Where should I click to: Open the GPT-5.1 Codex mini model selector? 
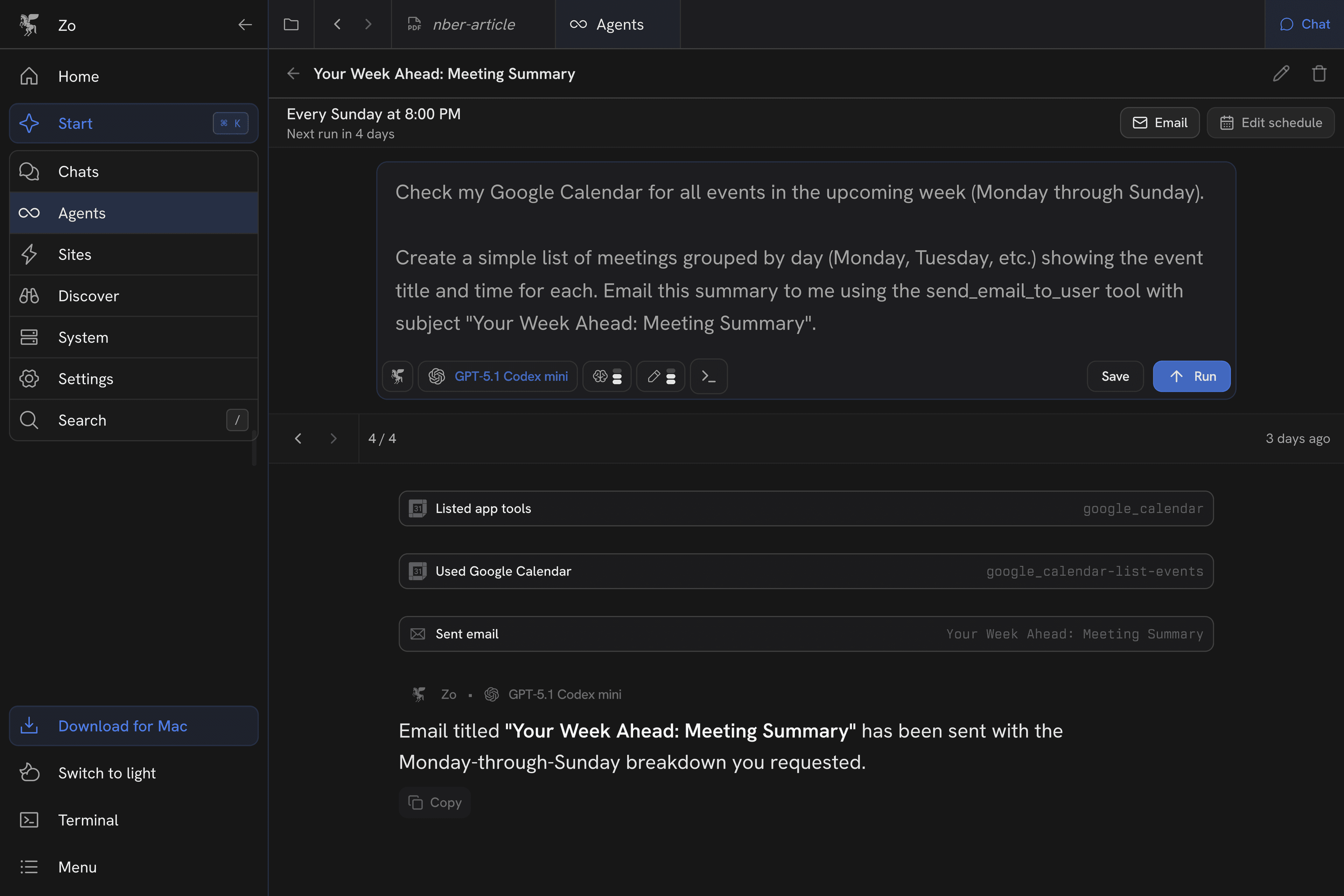pyautogui.click(x=498, y=376)
